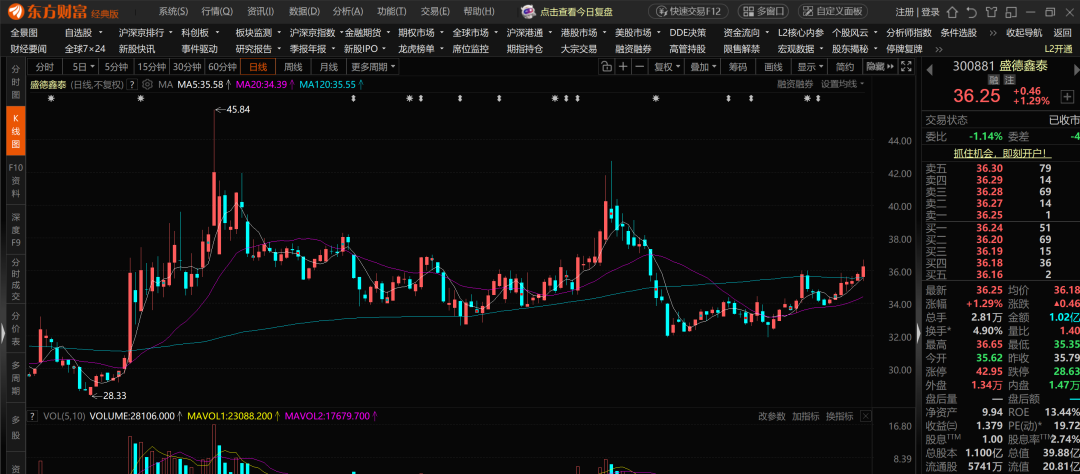
Task: Open the 抓住机会，即刻开户 link
Action: click(x=1001, y=153)
